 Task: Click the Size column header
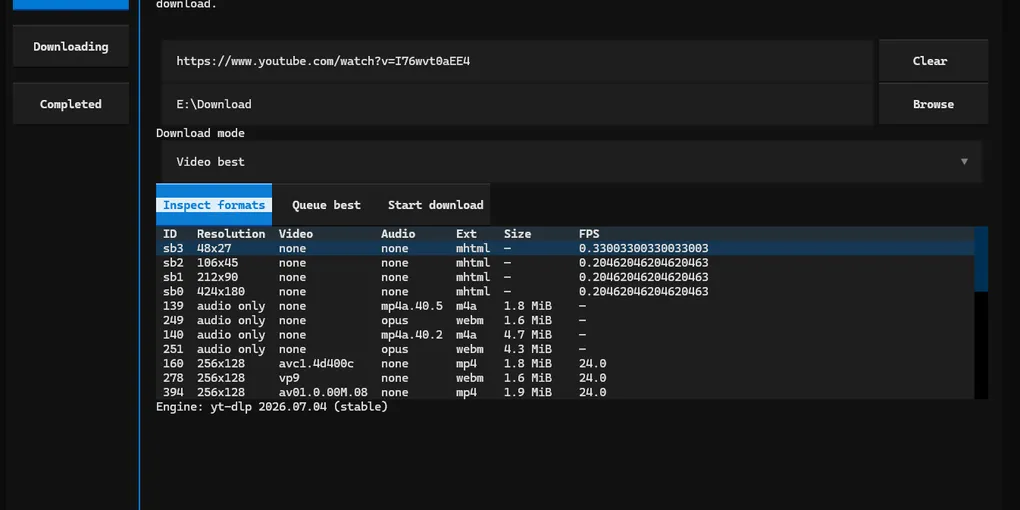click(x=517, y=234)
